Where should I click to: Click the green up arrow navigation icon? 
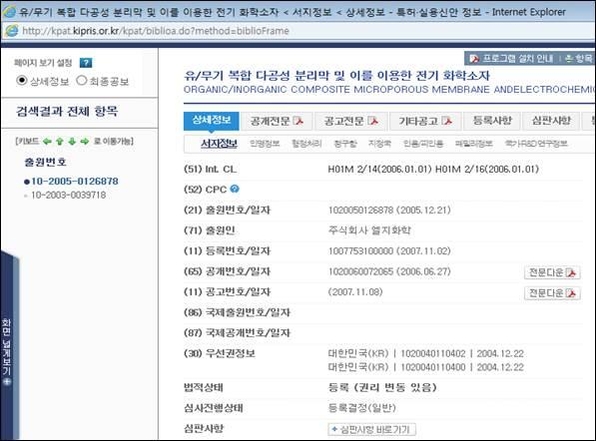tap(60, 141)
